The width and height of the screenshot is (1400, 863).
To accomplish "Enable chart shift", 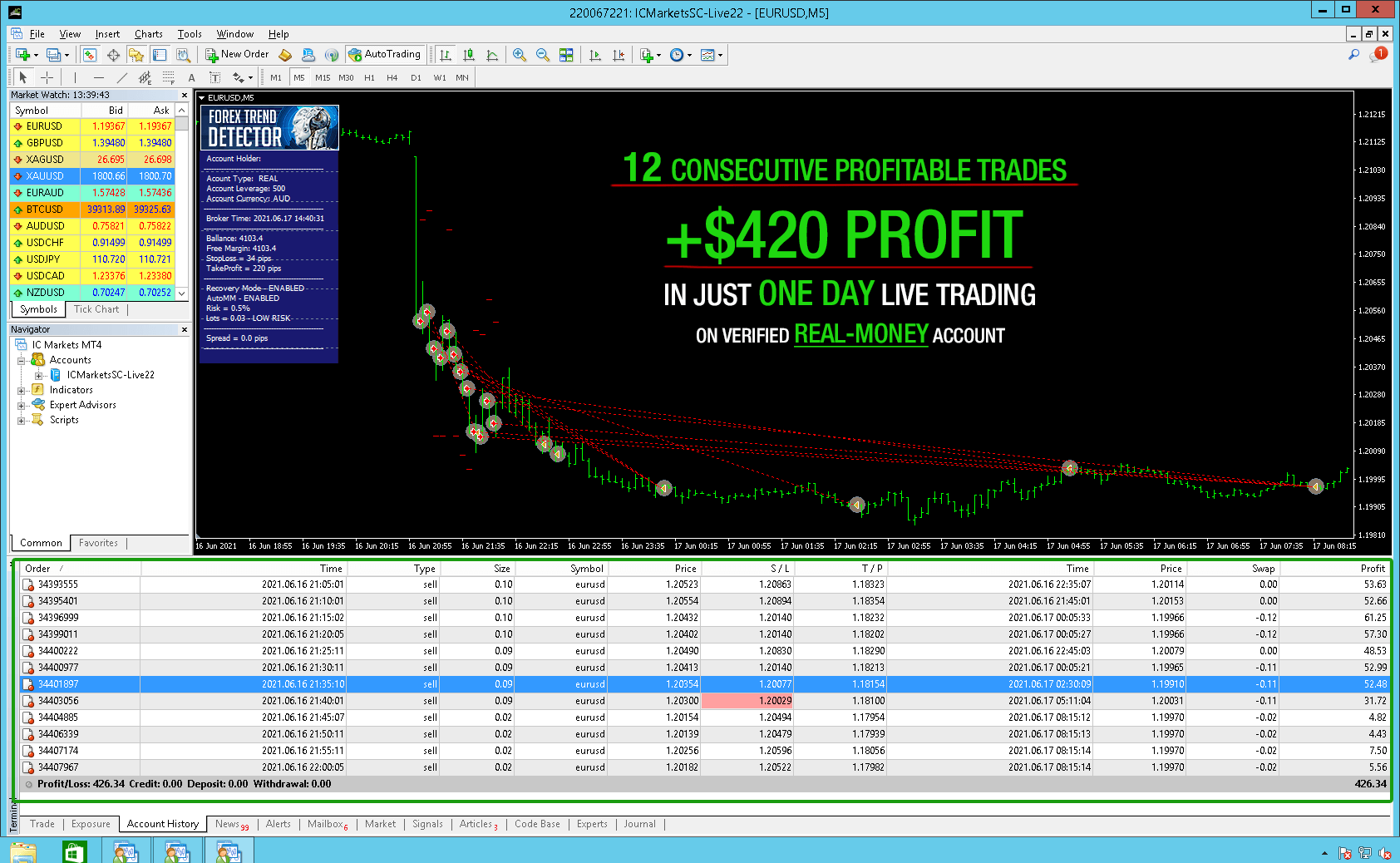I will point(618,55).
